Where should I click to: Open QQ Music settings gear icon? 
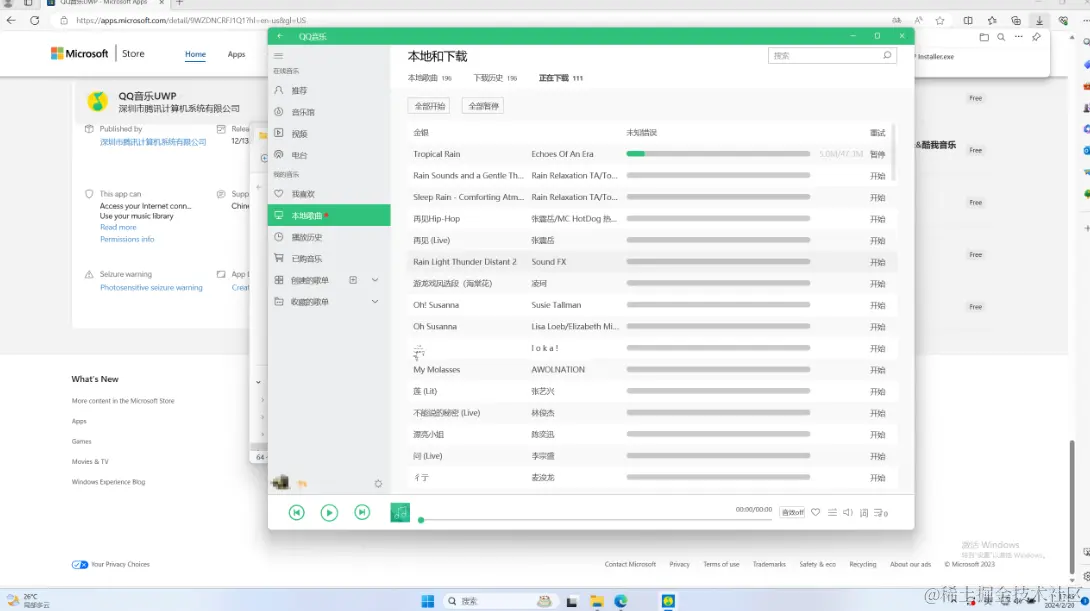[x=378, y=484]
